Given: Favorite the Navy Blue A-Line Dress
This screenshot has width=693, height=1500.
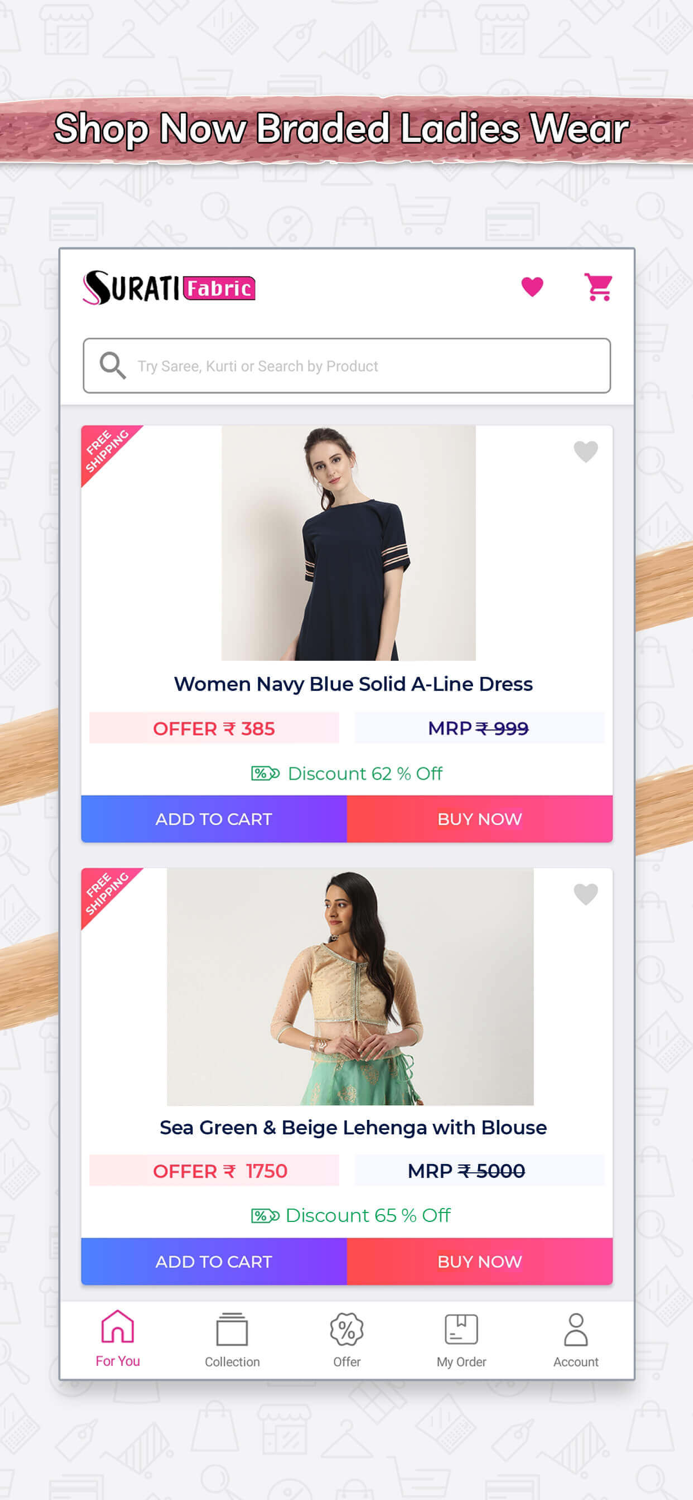Looking at the screenshot, I should (586, 451).
